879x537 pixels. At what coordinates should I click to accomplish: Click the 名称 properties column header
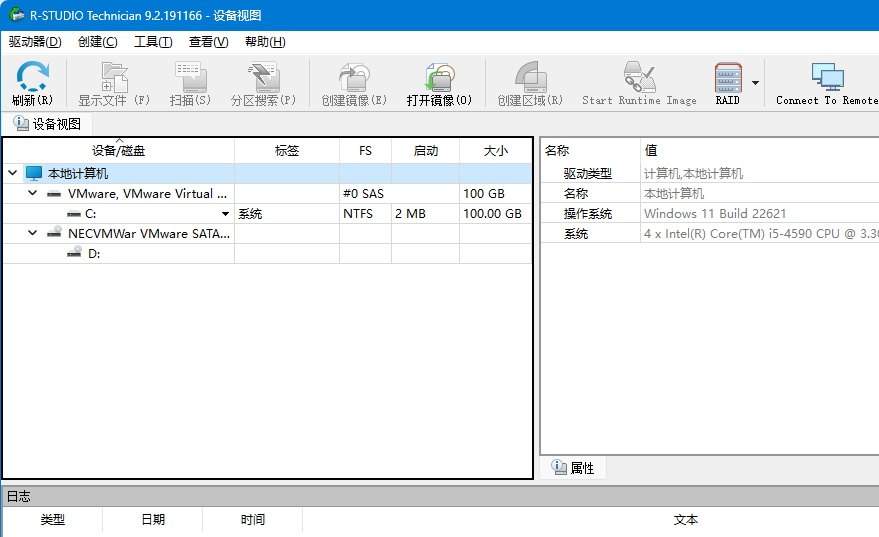click(x=590, y=150)
